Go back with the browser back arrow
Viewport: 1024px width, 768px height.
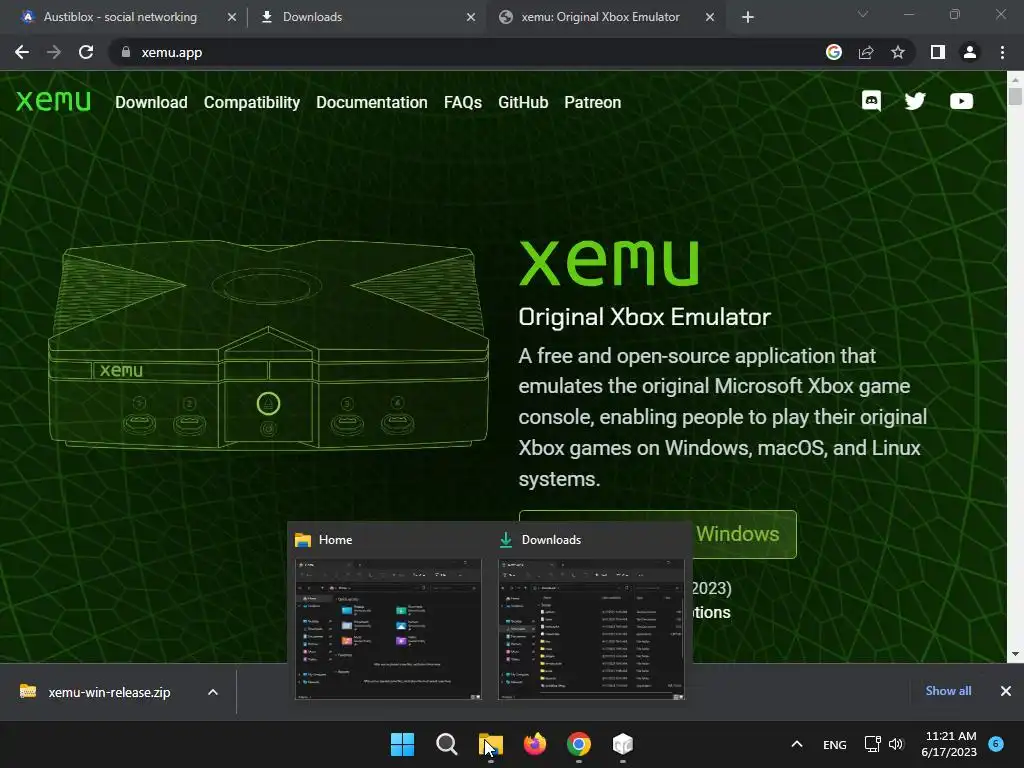(x=22, y=52)
